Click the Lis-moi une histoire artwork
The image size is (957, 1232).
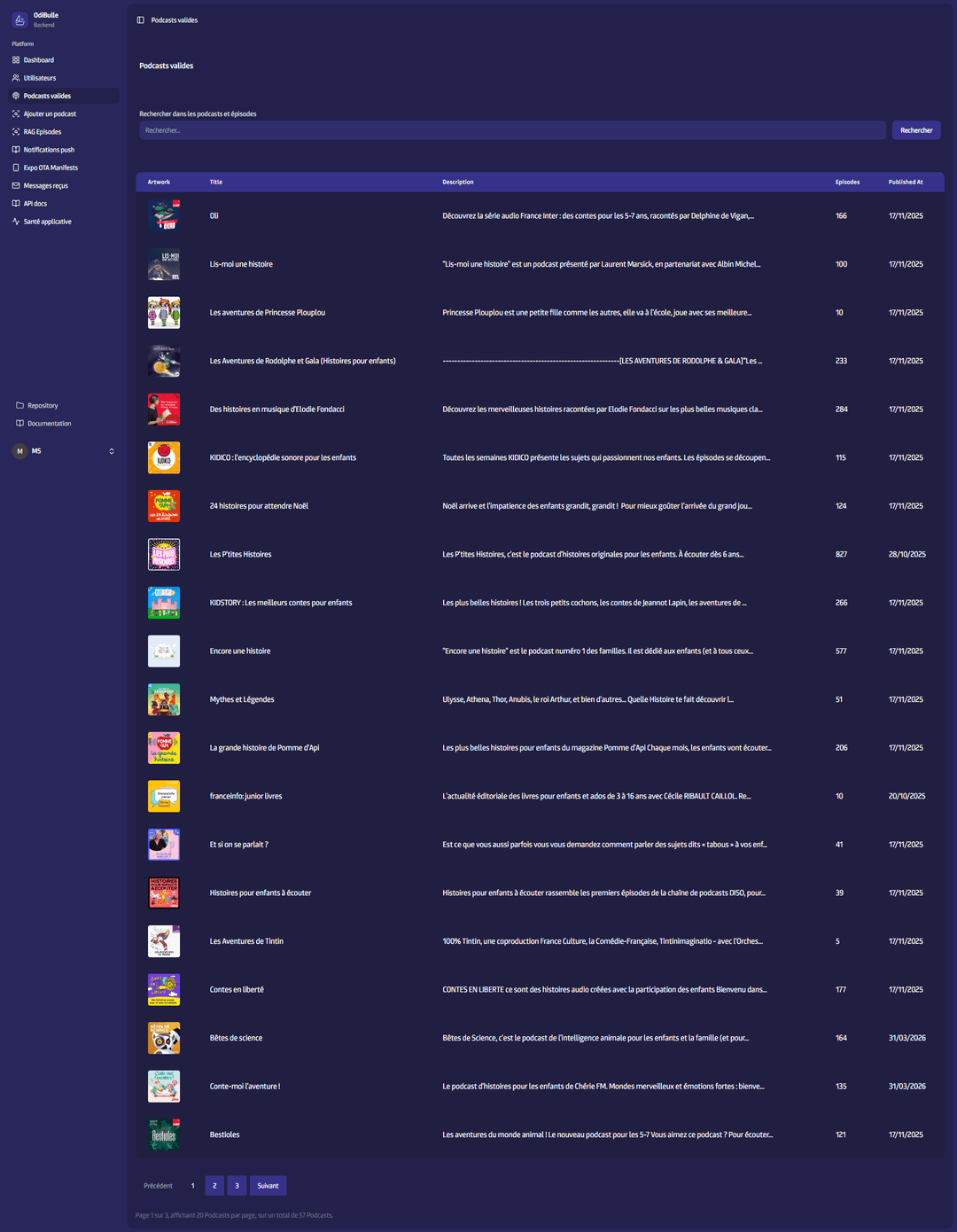tap(164, 264)
